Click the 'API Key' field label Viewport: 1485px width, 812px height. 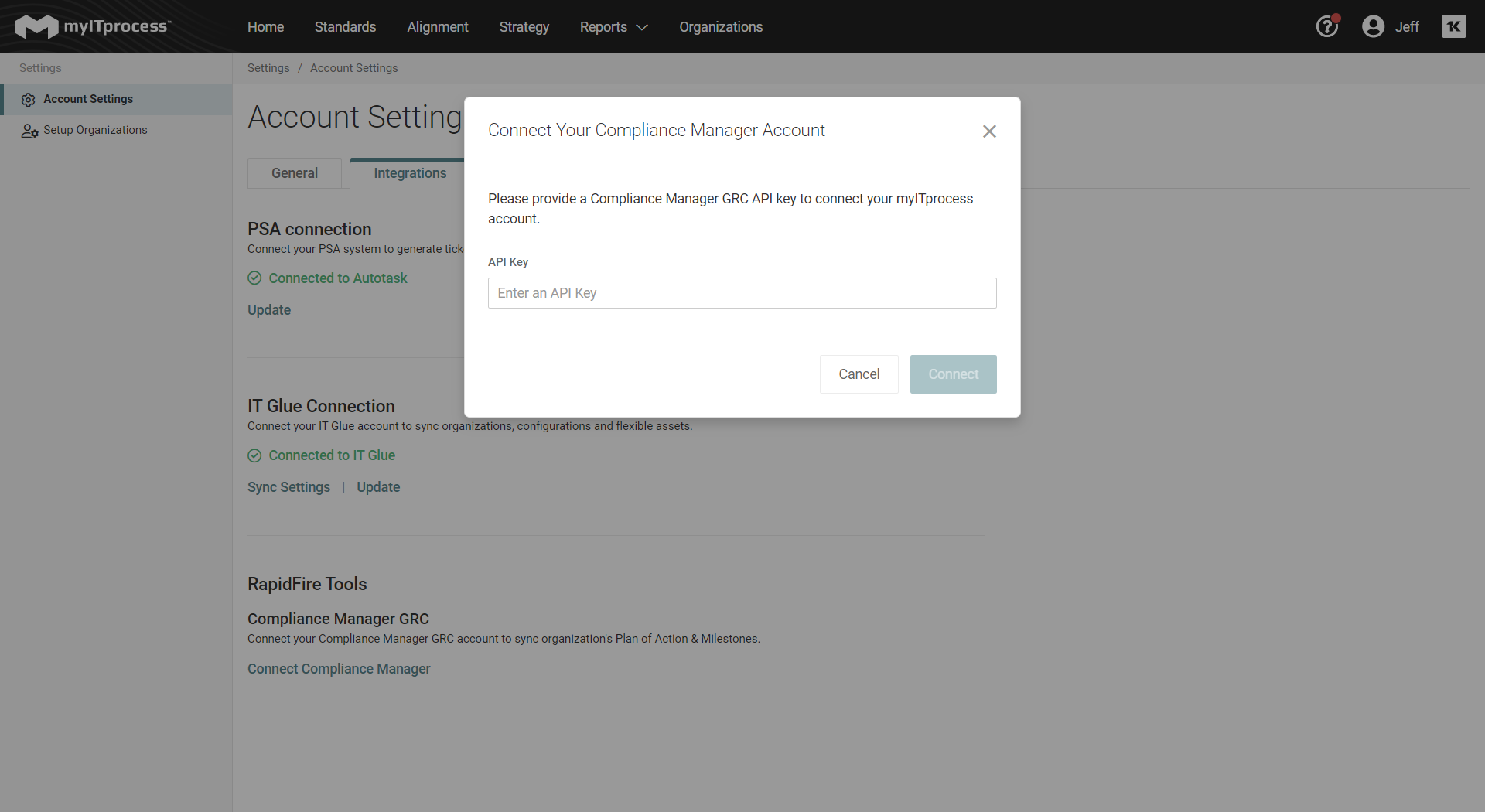(508, 262)
